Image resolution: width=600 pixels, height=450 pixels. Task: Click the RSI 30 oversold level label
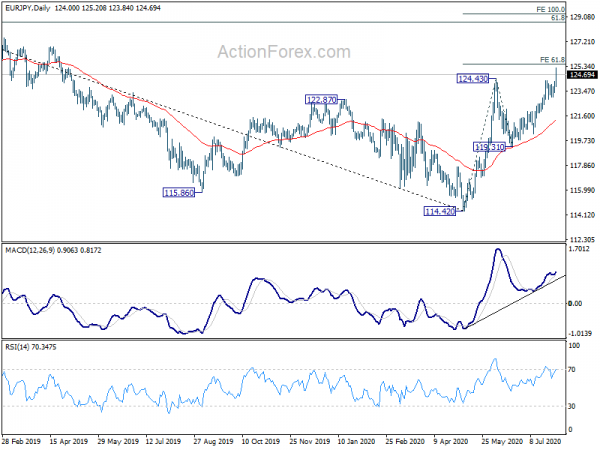click(572, 406)
